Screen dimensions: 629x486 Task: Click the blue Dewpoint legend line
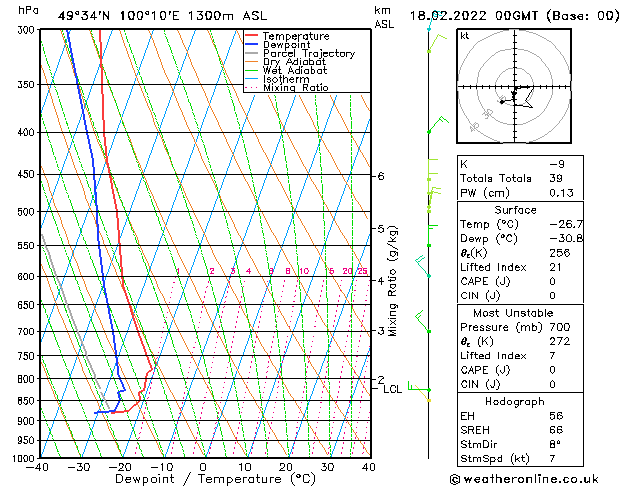251,44
